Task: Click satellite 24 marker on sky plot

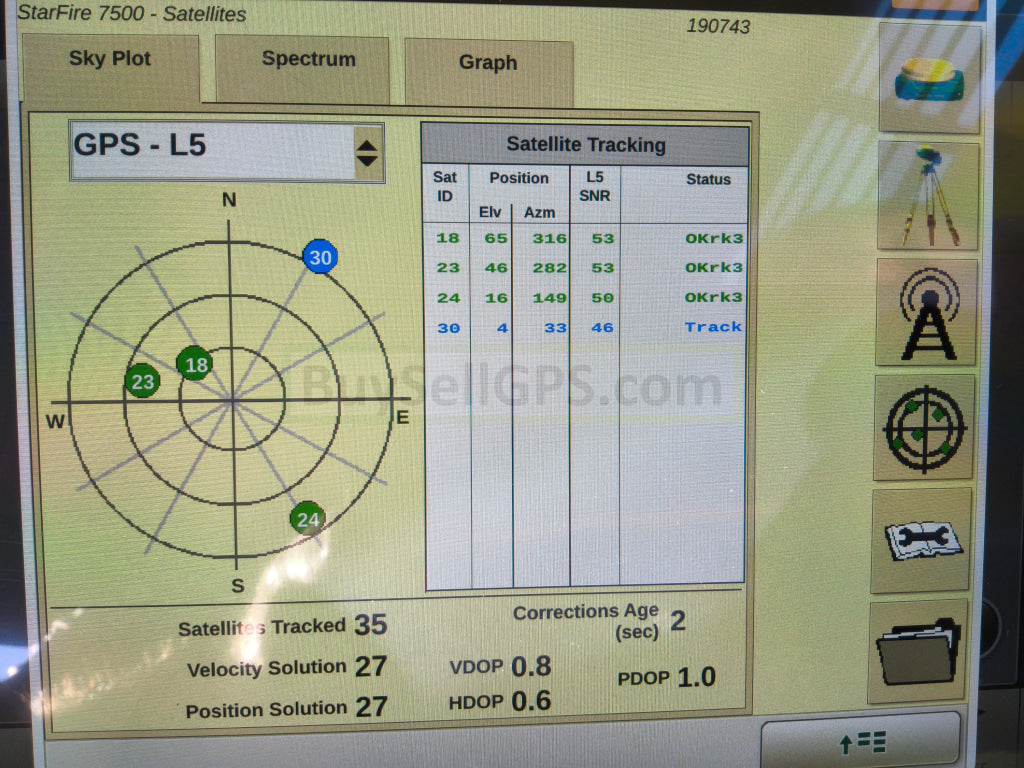Action: [308, 519]
